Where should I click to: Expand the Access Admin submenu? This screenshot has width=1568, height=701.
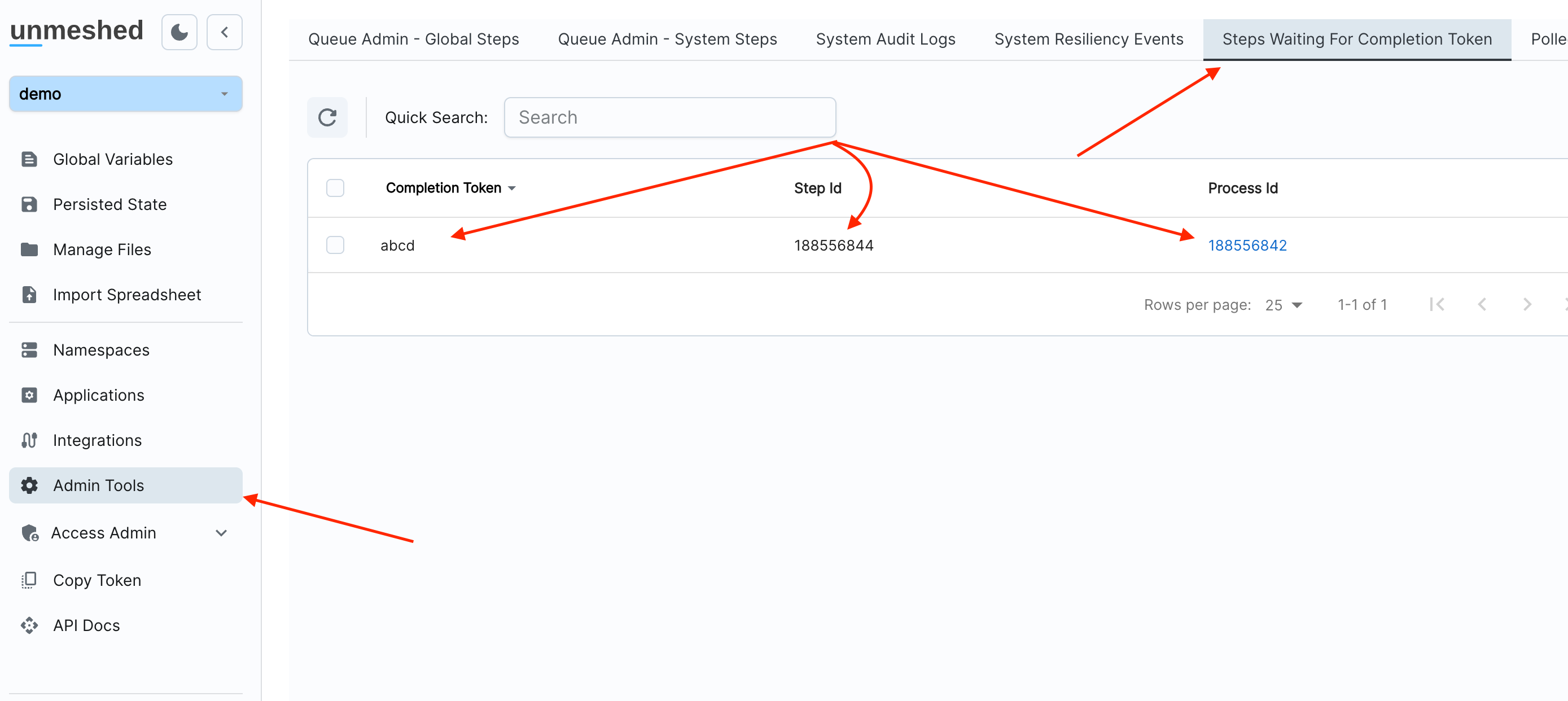point(221,533)
